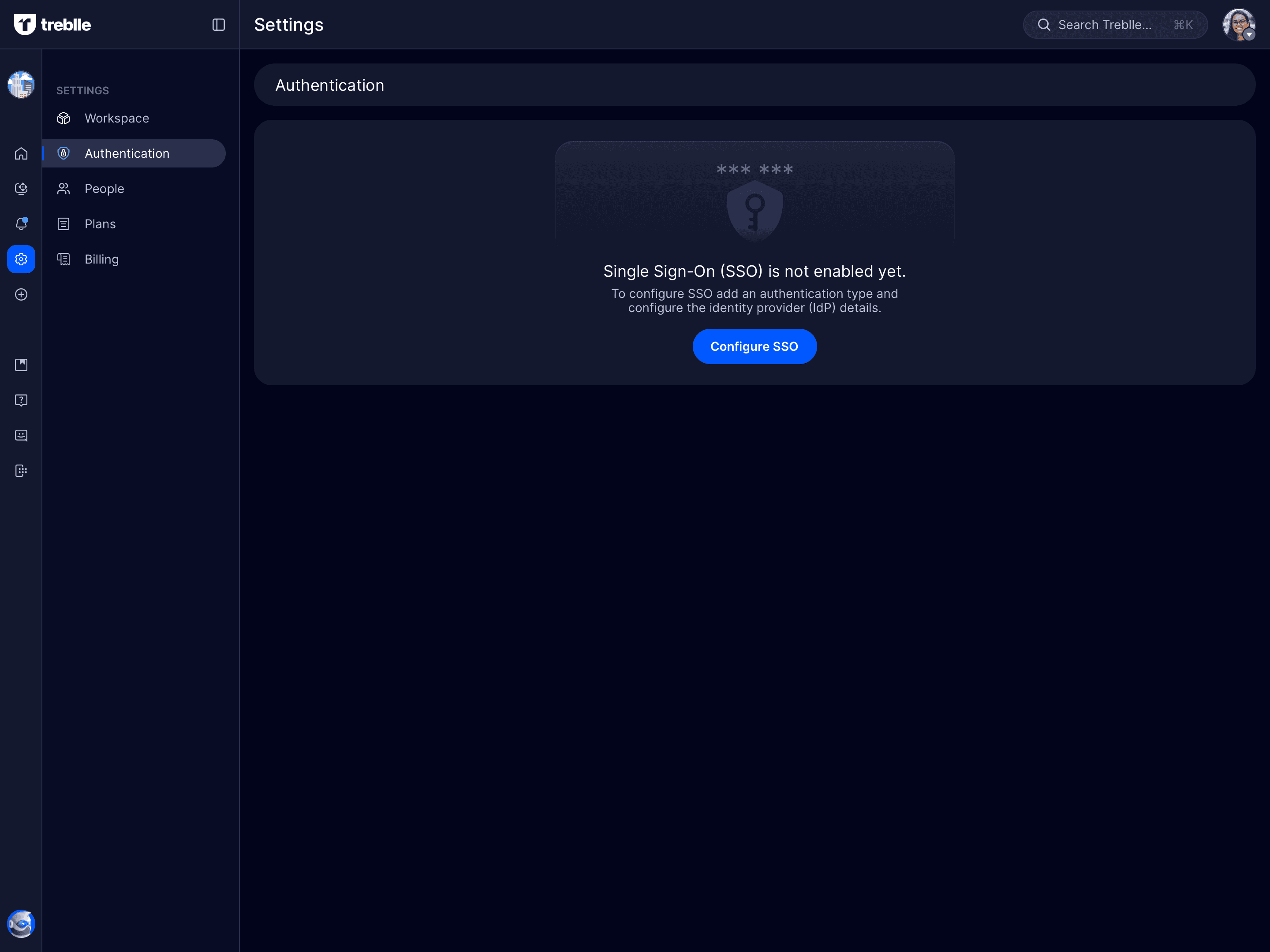Viewport: 1270px width, 952px height.
Task: Open the workspace switcher avatar
Action: point(21,85)
